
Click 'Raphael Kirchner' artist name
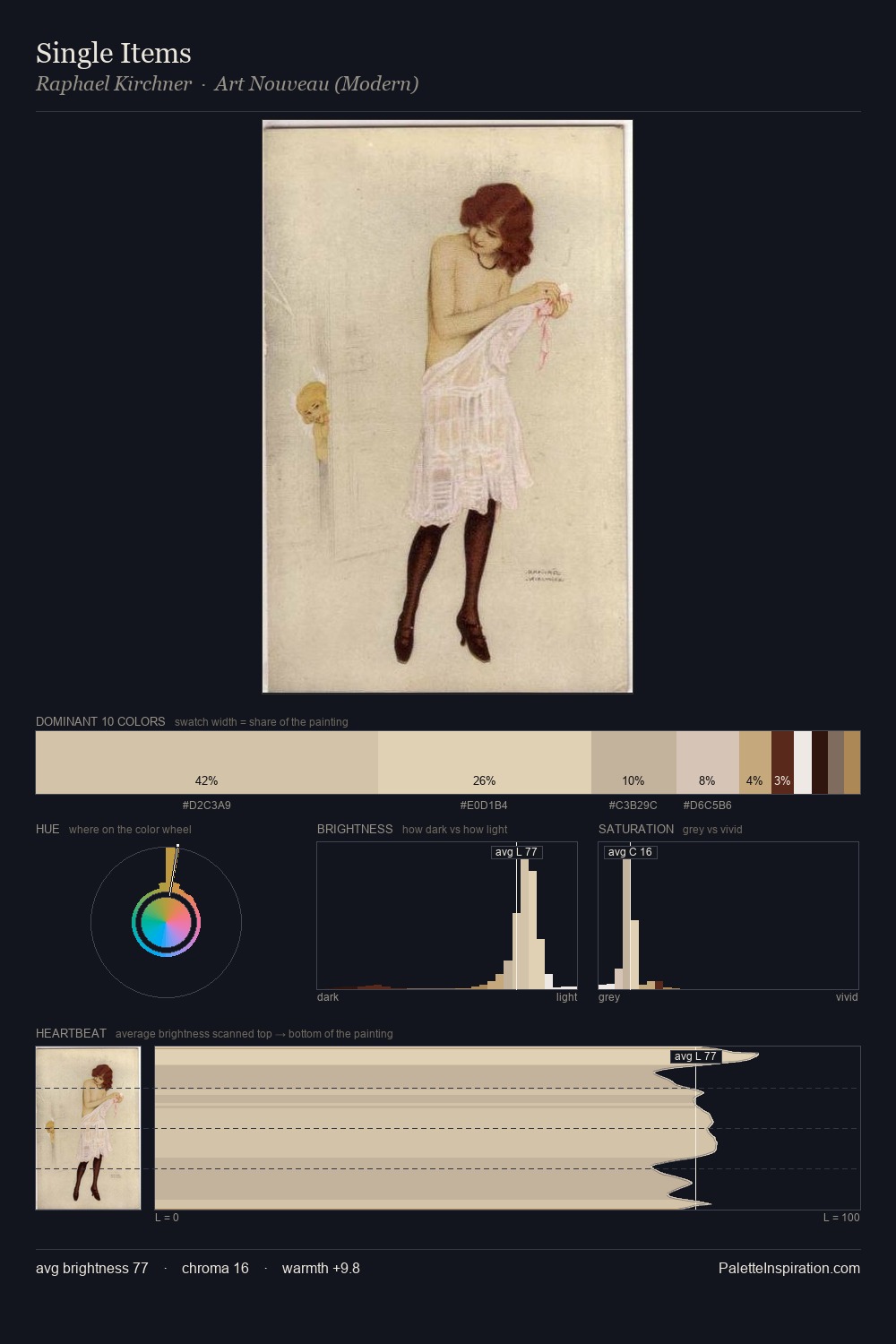(x=114, y=84)
